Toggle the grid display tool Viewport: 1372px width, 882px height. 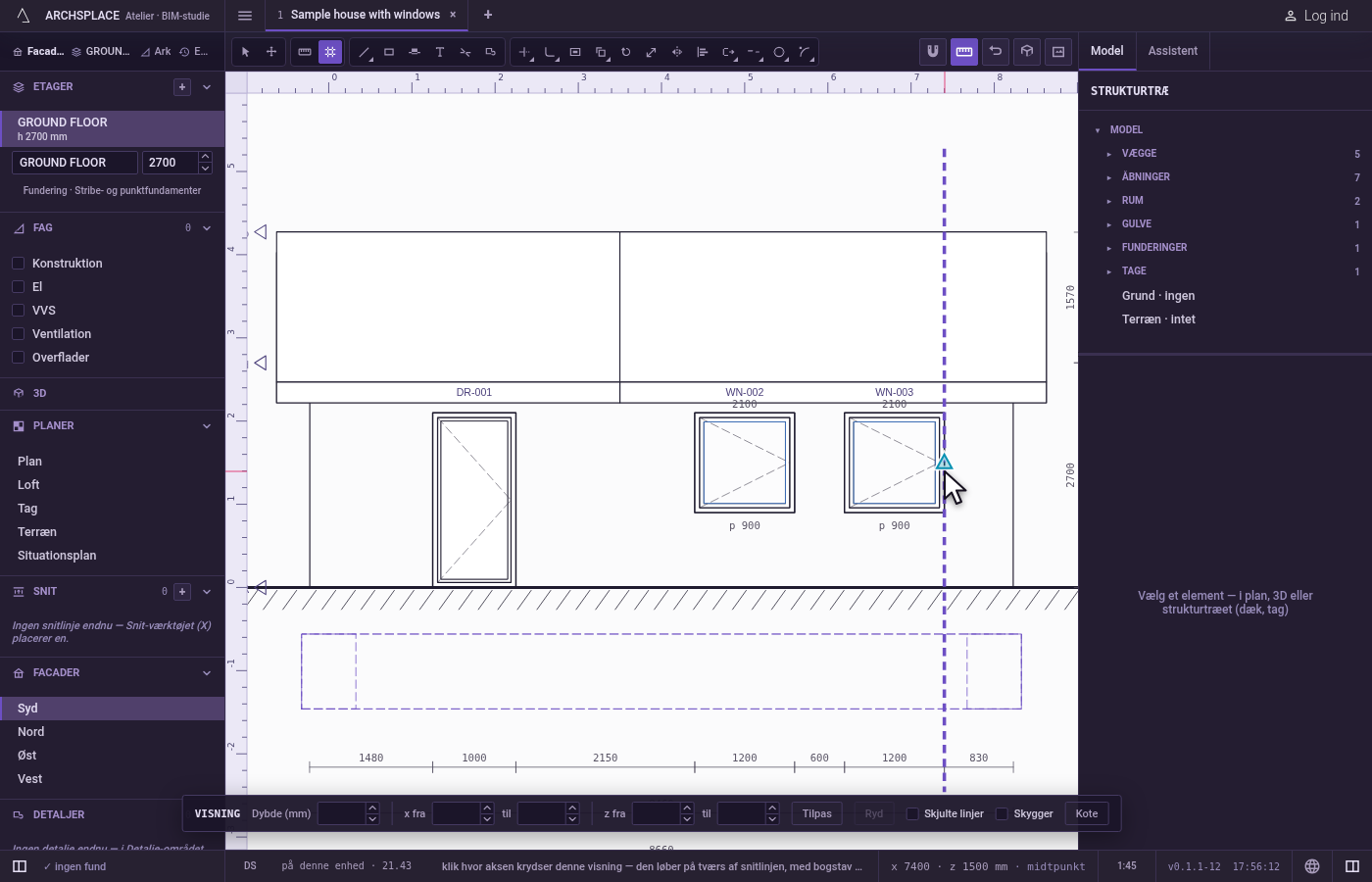pos(330,52)
